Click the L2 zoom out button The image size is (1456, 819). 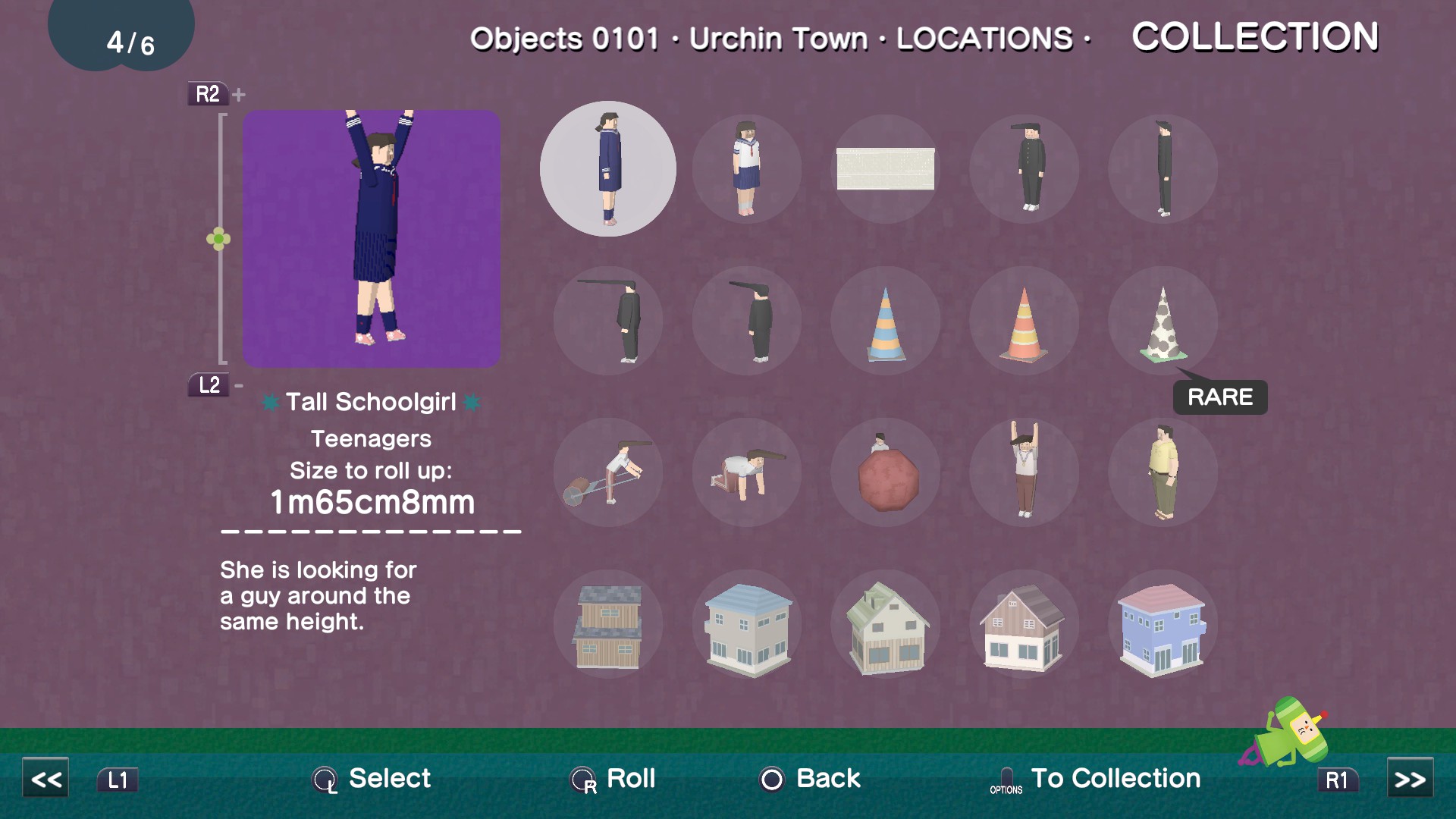[209, 384]
